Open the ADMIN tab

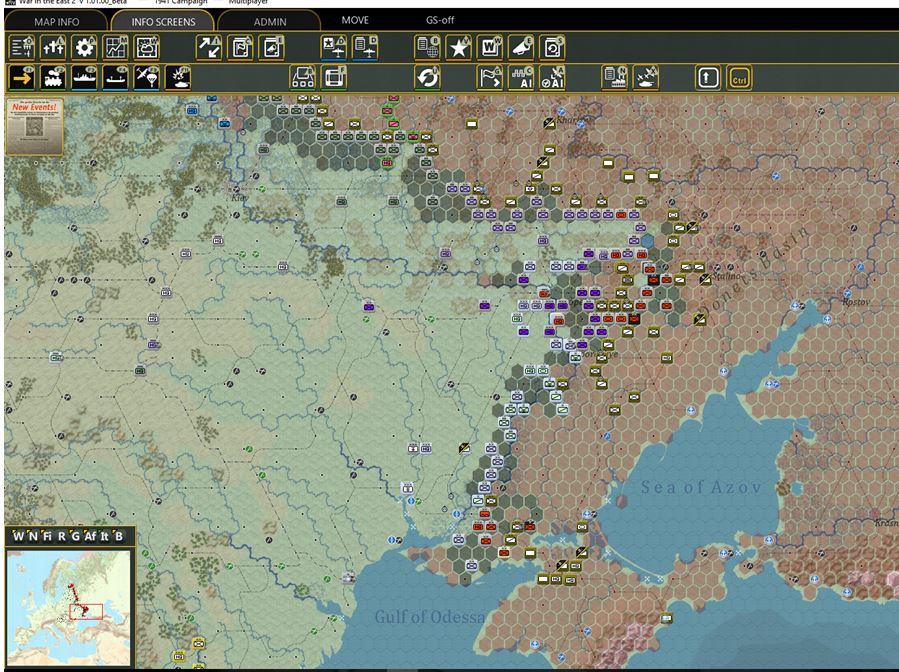pos(269,22)
